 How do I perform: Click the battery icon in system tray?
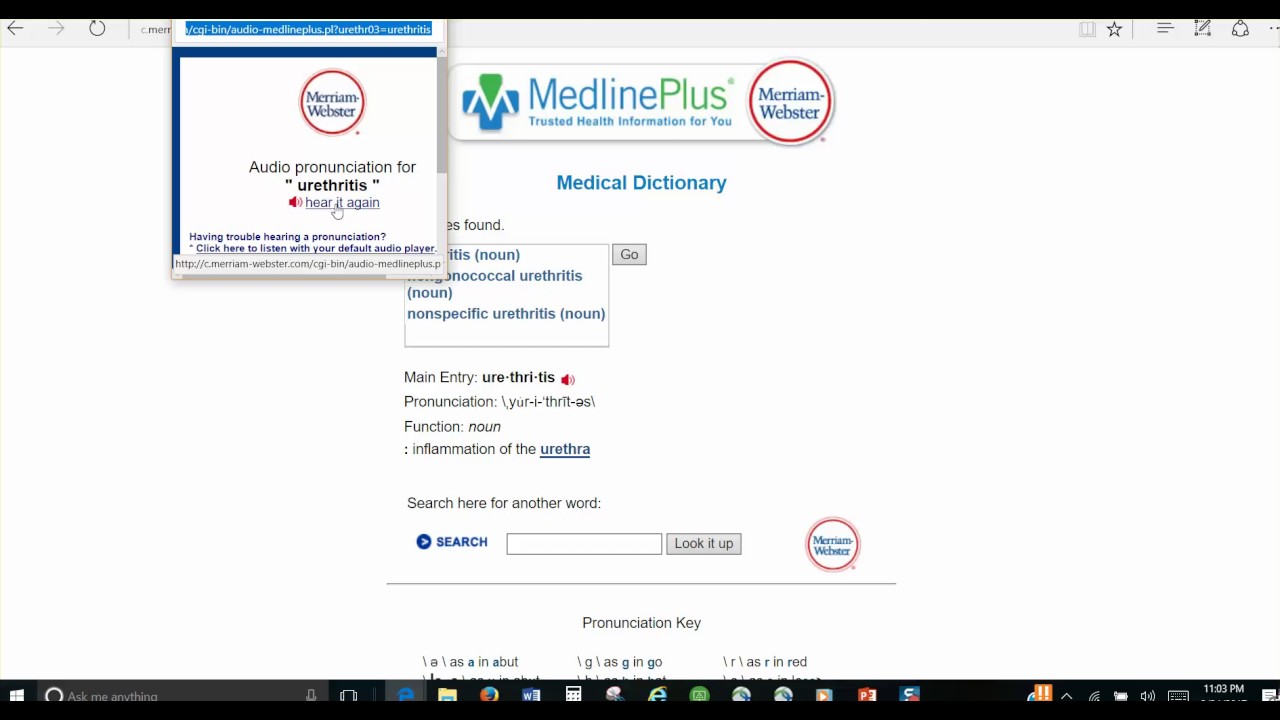(x=1121, y=697)
